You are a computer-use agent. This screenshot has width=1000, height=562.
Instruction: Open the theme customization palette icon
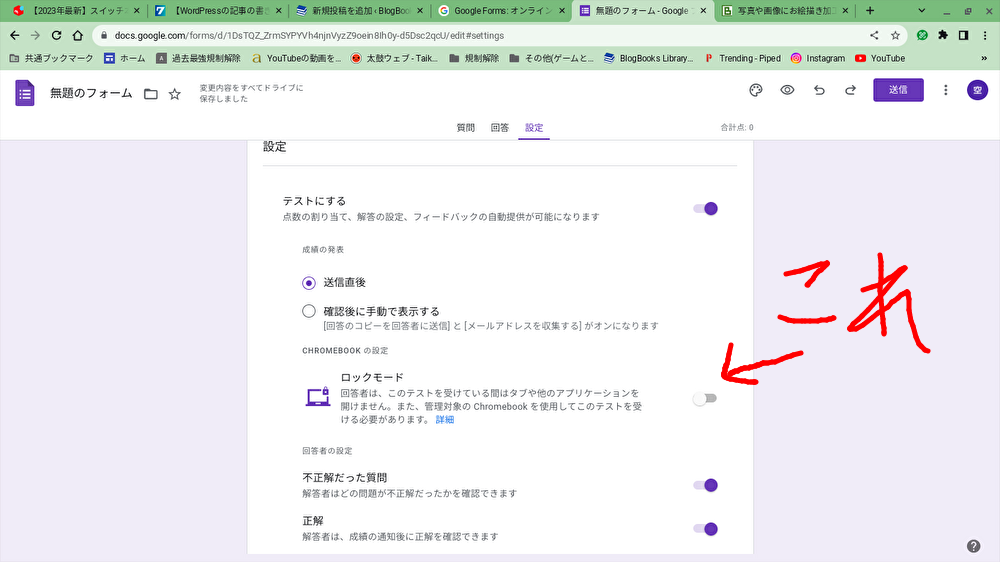pyautogui.click(x=756, y=90)
